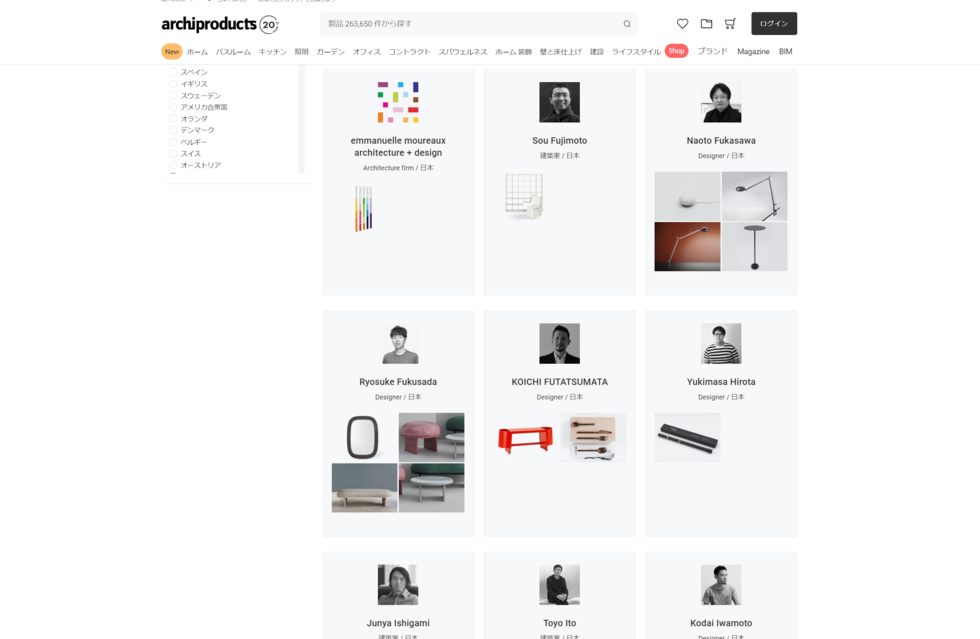
Task: Check the デンマーク country filter
Action: [x=173, y=130]
